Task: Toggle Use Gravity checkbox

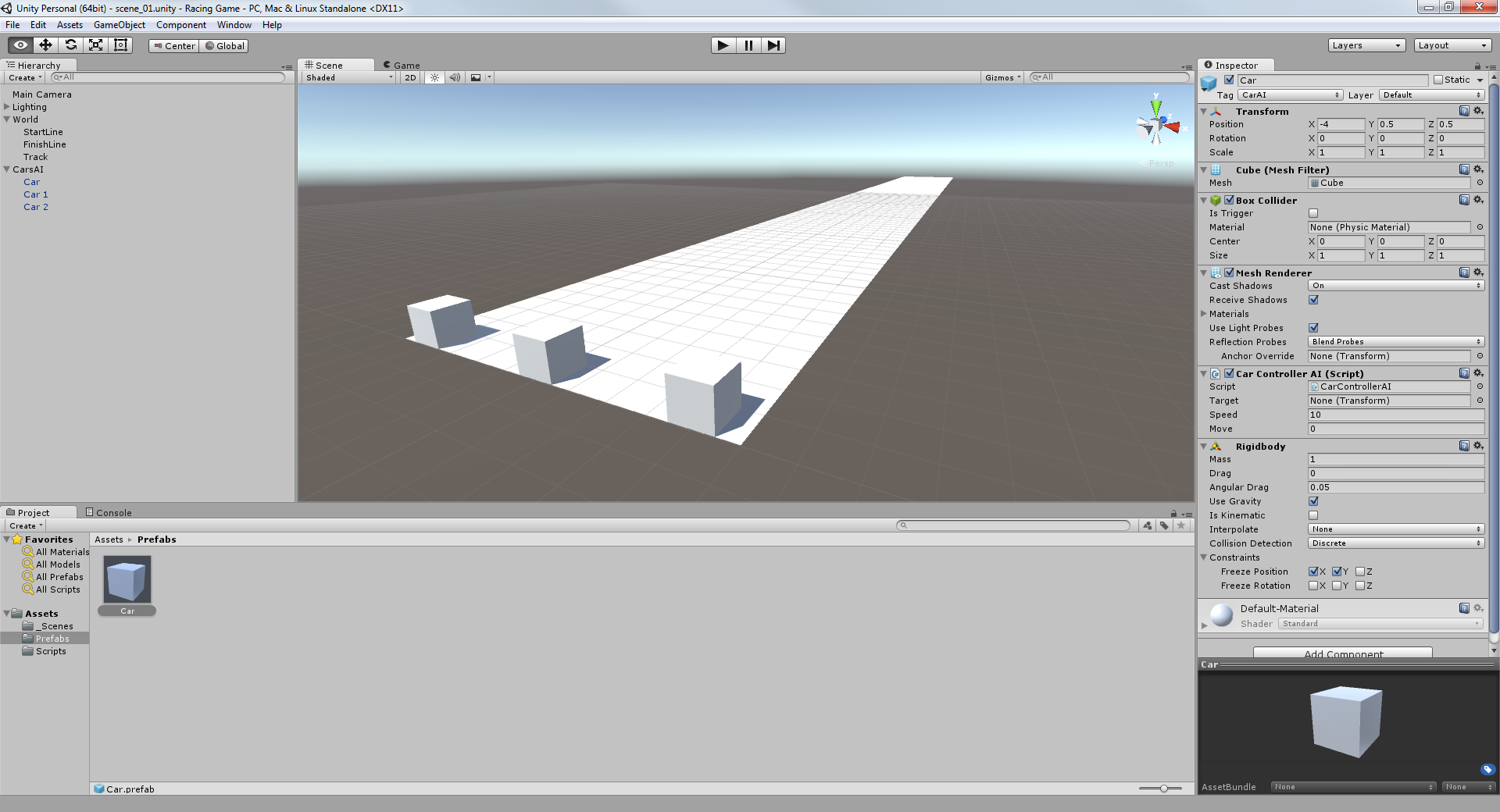Action: coord(1313,501)
